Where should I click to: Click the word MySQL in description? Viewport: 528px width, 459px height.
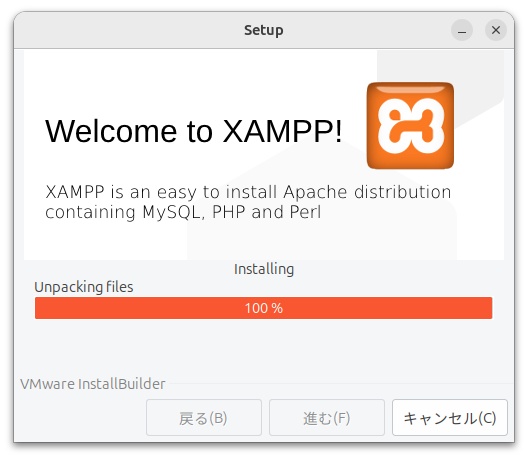click(174, 212)
